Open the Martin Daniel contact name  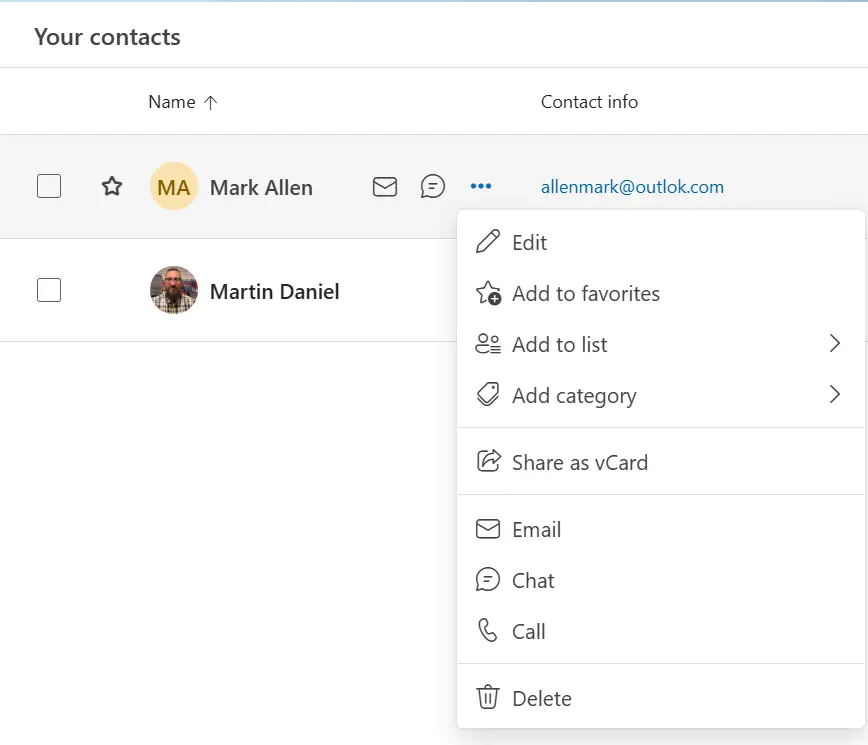(x=274, y=292)
